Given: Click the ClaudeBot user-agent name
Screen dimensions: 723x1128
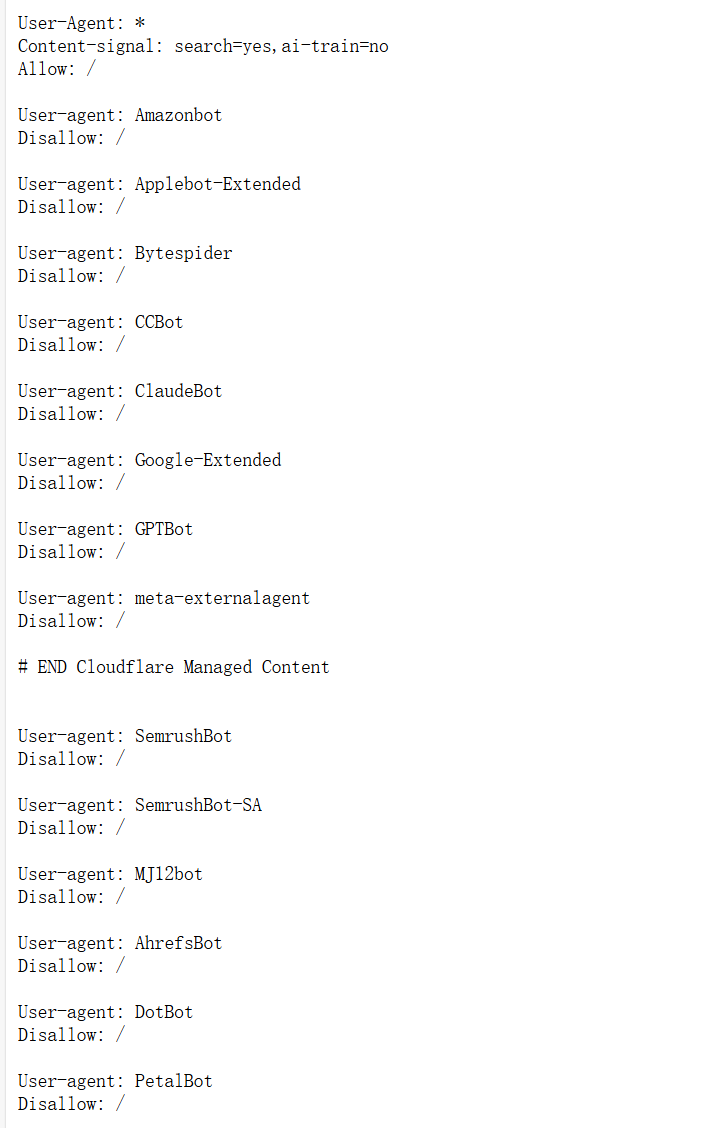Looking at the screenshot, I should coord(178,391).
